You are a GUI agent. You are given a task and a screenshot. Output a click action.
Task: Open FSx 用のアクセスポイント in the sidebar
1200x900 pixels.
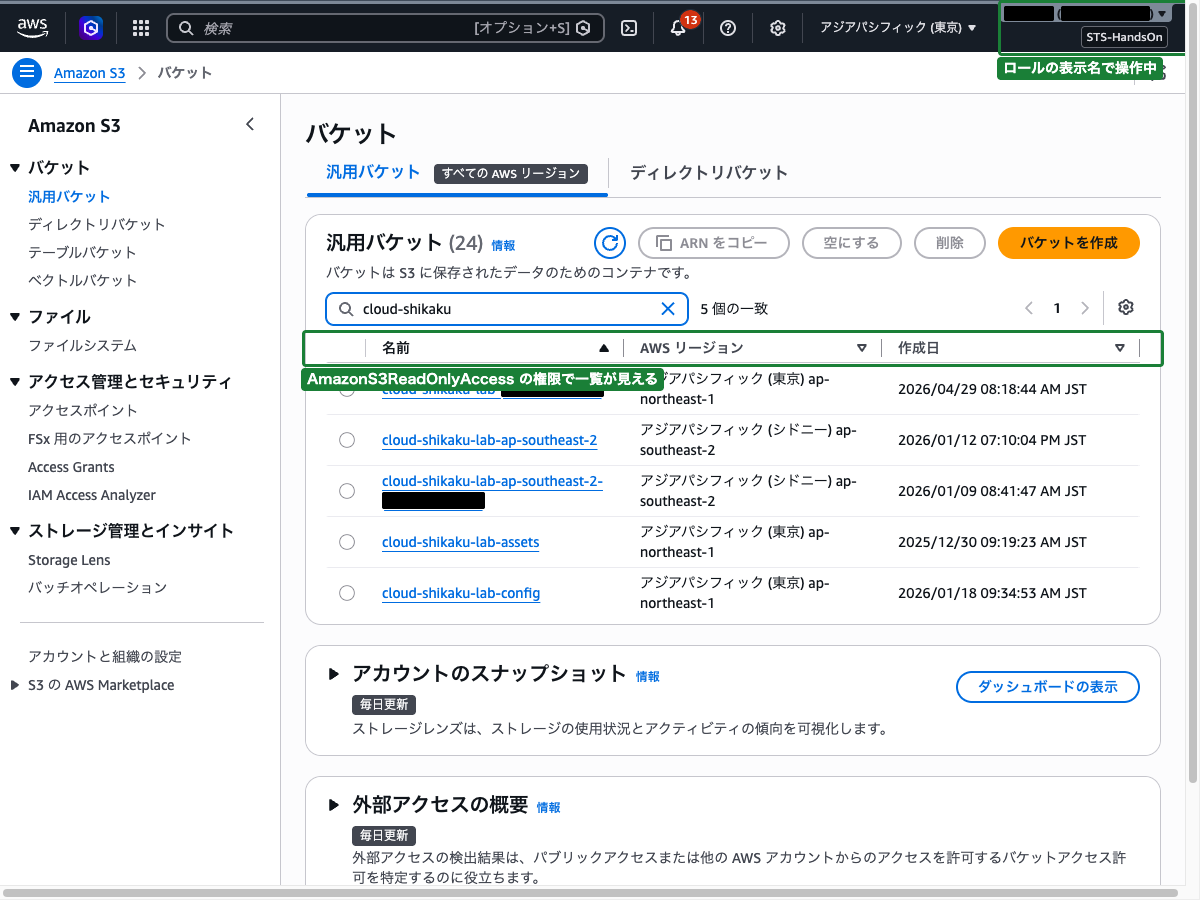coord(110,438)
